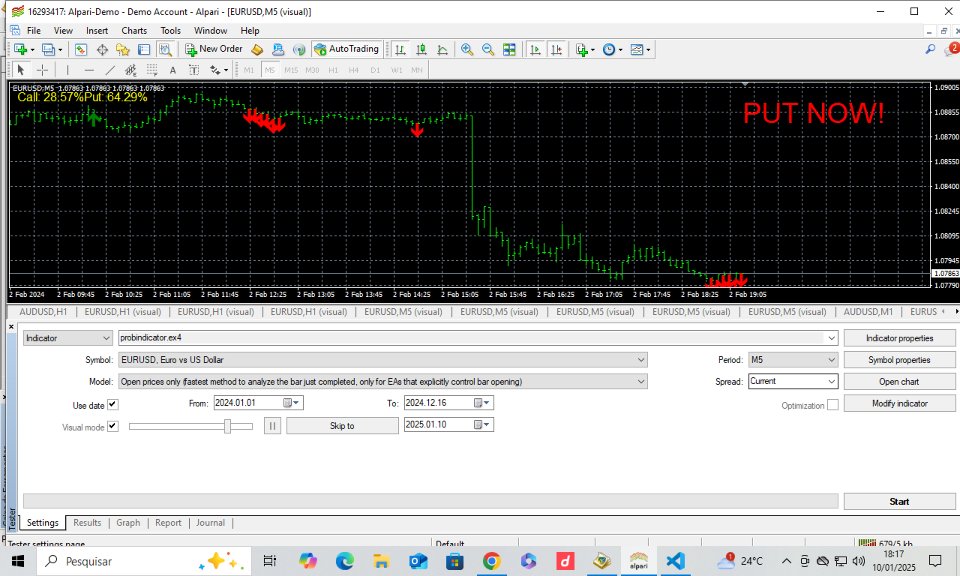Switch to the Journal tab
The height and width of the screenshot is (576, 960).
point(210,522)
